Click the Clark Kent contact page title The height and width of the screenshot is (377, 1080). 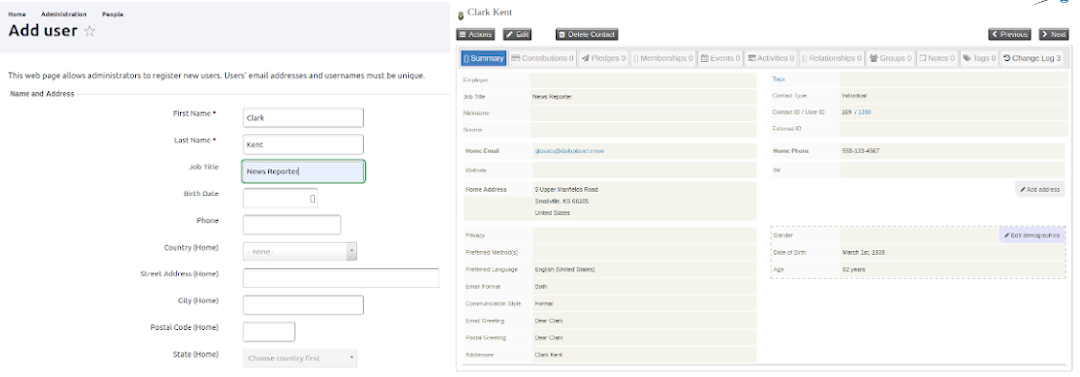tap(490, 12)
